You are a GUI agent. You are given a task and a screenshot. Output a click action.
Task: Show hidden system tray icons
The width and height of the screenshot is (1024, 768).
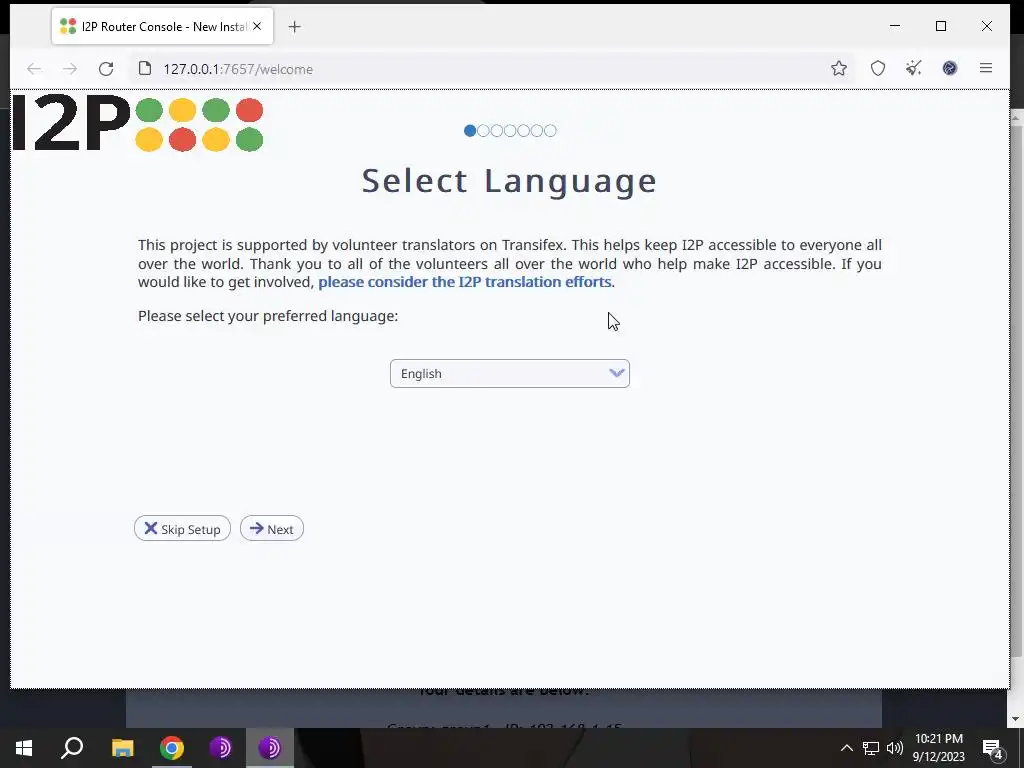(x=846, y=748)
